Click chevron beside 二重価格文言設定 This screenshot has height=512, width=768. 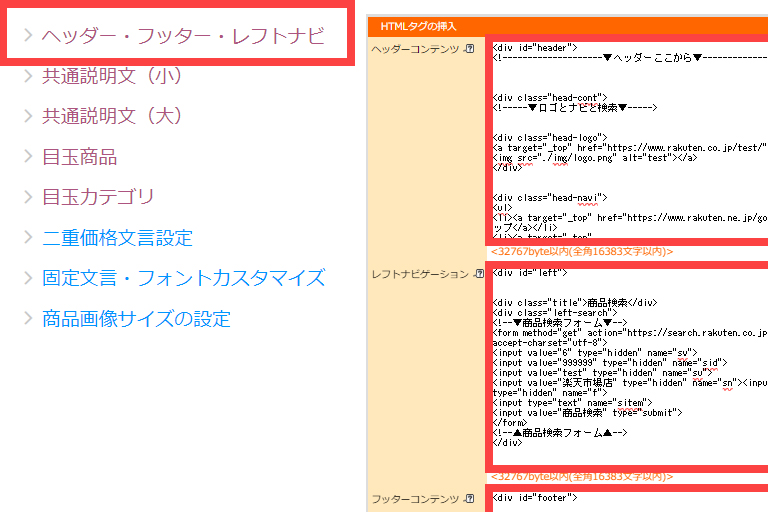pyautogui.click(x=28, y=238)
